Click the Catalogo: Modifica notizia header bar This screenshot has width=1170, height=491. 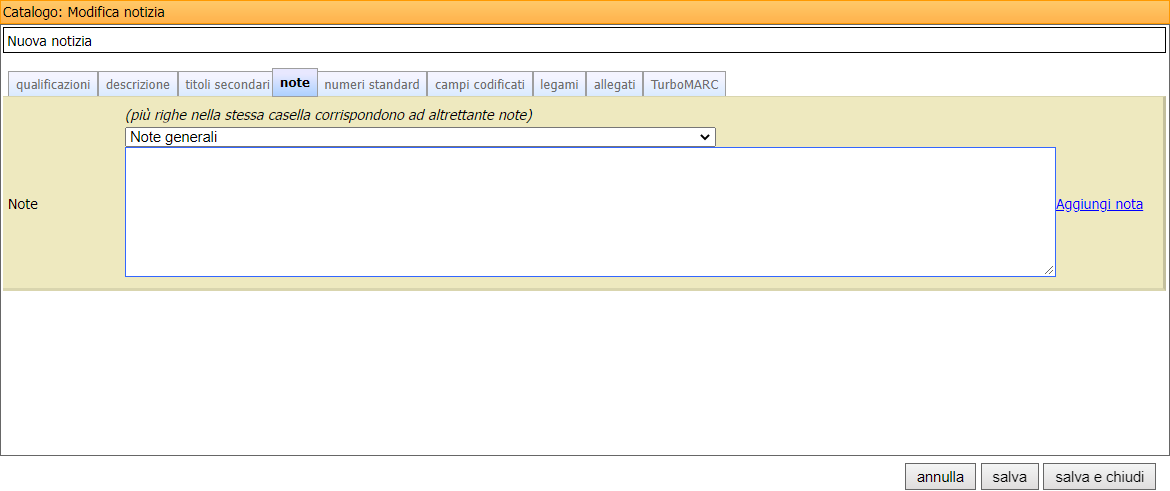(x=584, y=12)
